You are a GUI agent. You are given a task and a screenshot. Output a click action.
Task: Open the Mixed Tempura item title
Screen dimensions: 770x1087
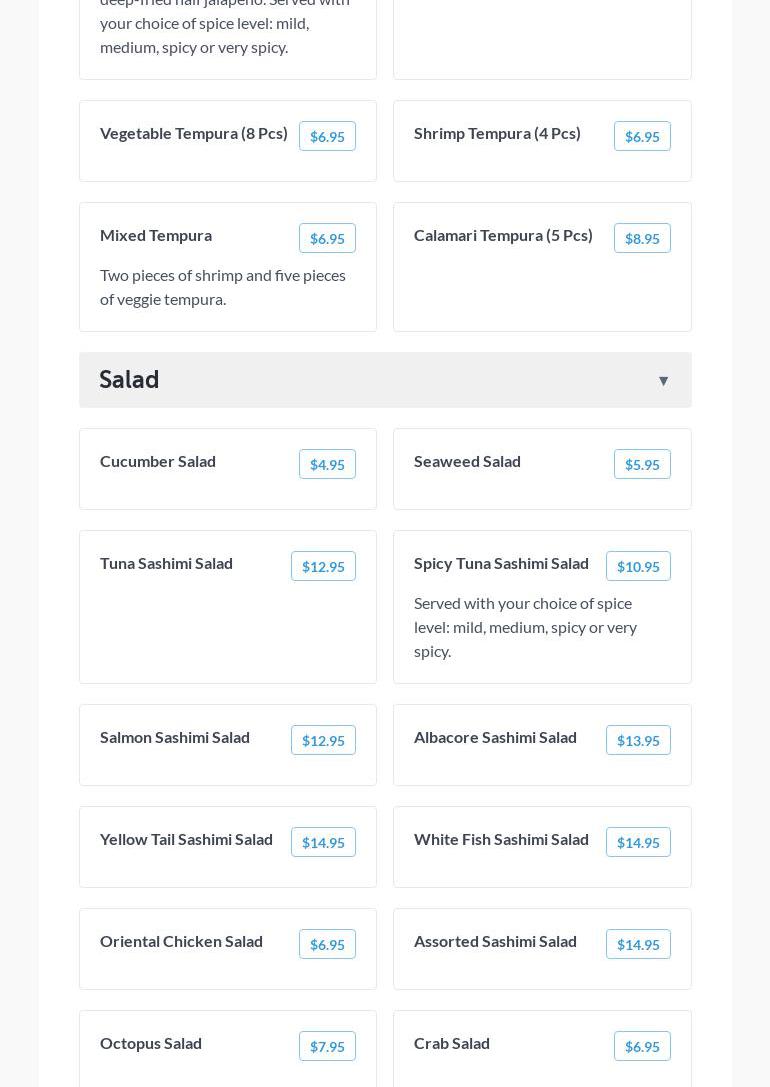point(156,235)
